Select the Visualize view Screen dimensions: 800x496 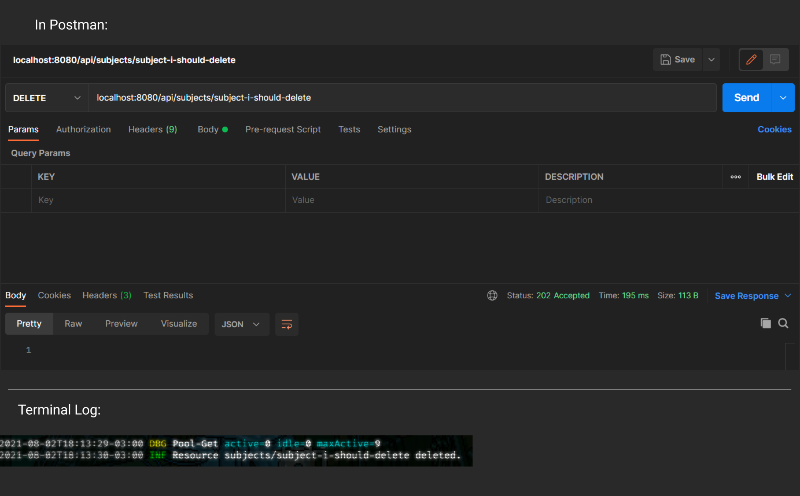pos(179,324)
